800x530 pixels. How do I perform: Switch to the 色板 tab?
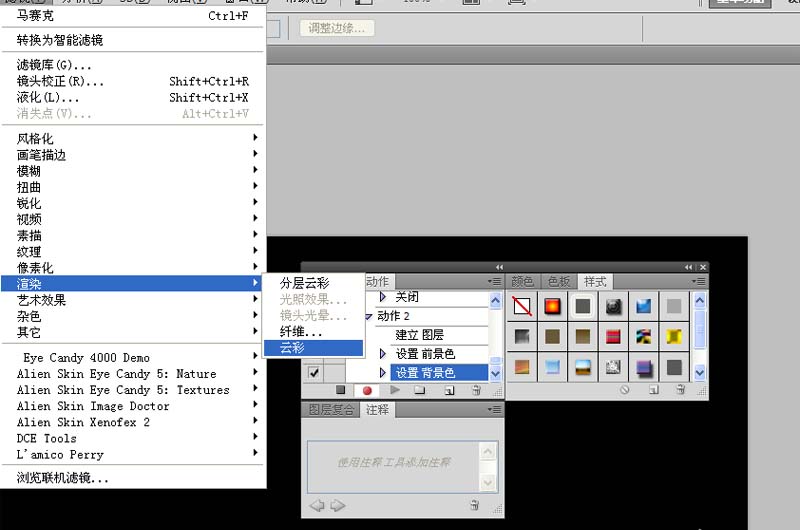(559, 282)
